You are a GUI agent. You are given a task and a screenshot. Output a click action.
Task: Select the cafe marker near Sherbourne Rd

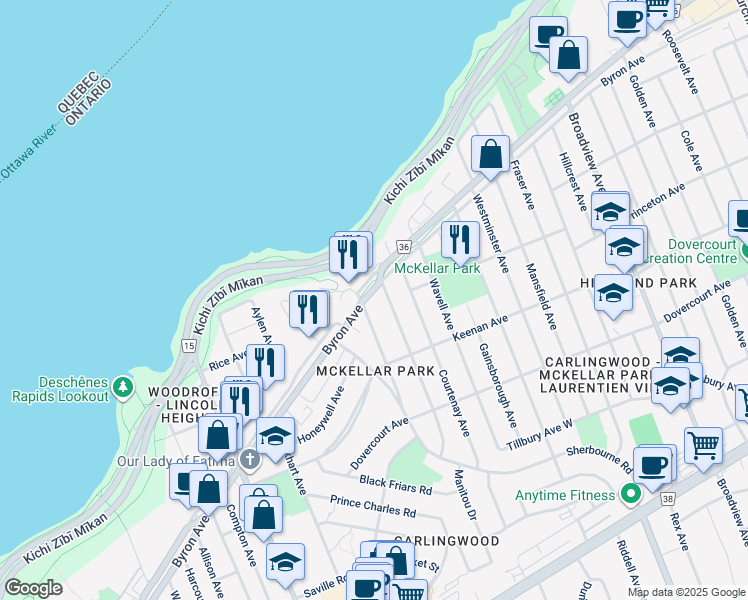pyautogui.click(x=653, y=466)
